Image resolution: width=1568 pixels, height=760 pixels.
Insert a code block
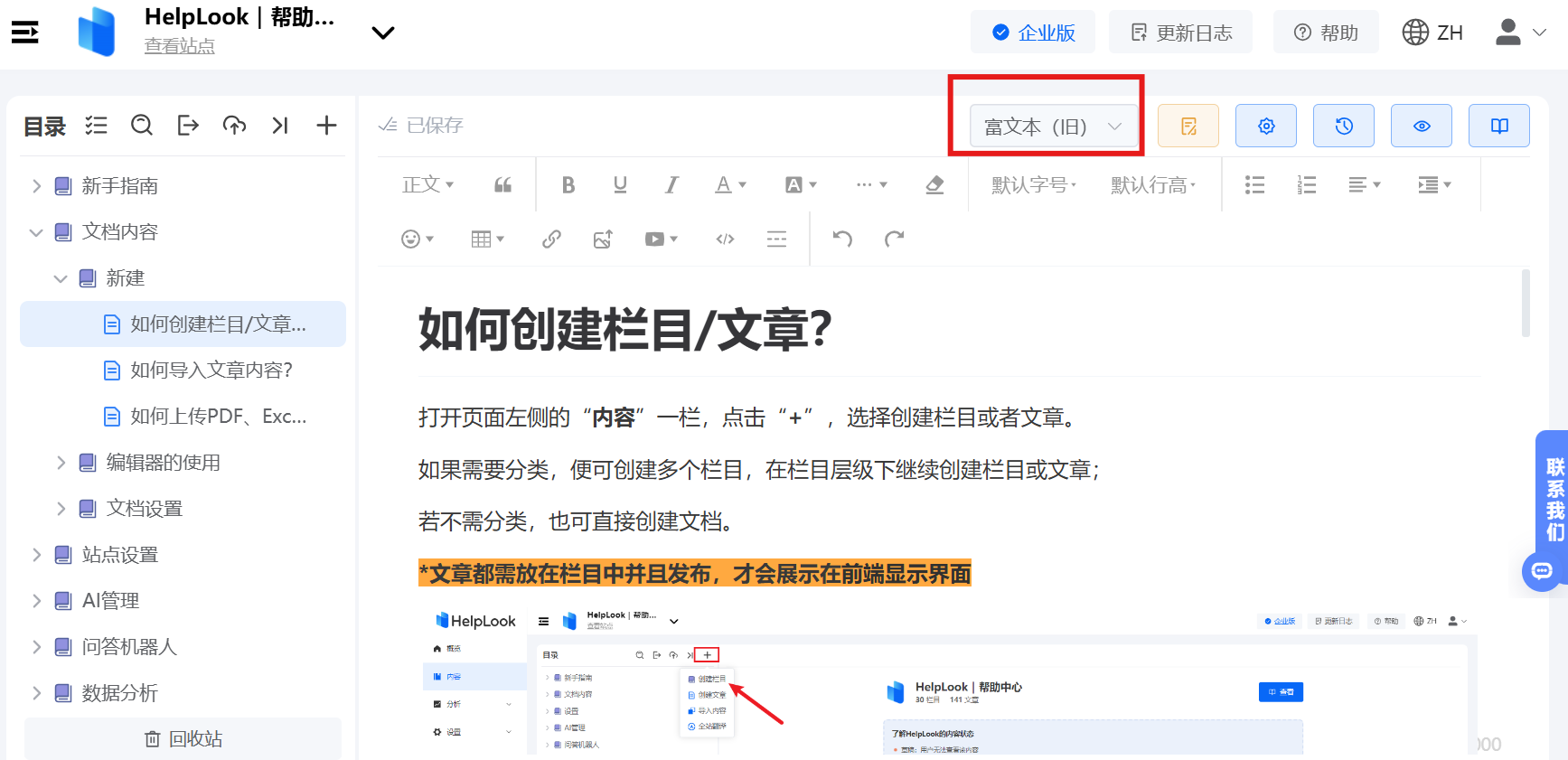725,239
